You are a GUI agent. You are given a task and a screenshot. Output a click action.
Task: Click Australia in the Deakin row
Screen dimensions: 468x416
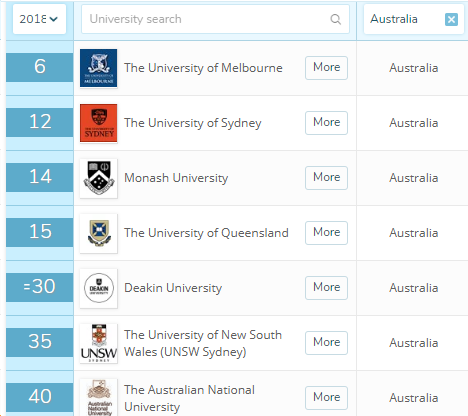(414, 288)
